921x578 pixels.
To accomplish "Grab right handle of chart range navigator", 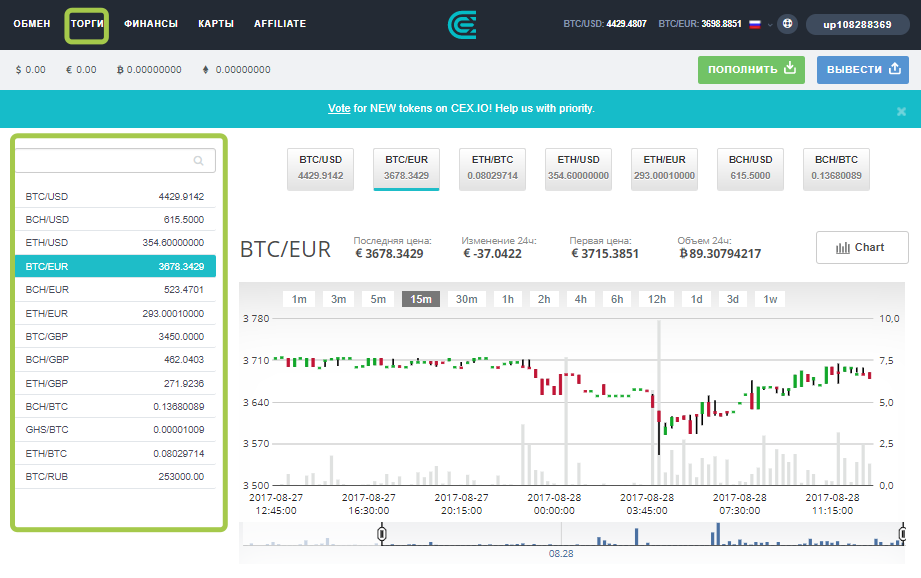I will pyautogui.click(x=903, y=534).
